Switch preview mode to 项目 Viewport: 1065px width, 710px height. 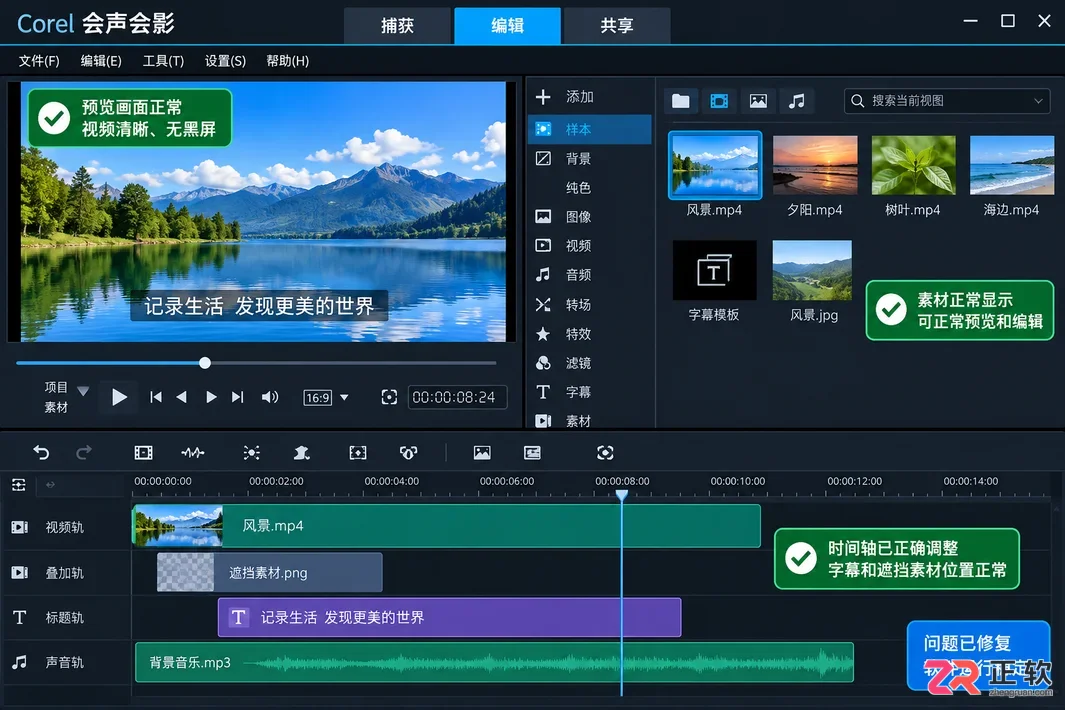[56, 387]
